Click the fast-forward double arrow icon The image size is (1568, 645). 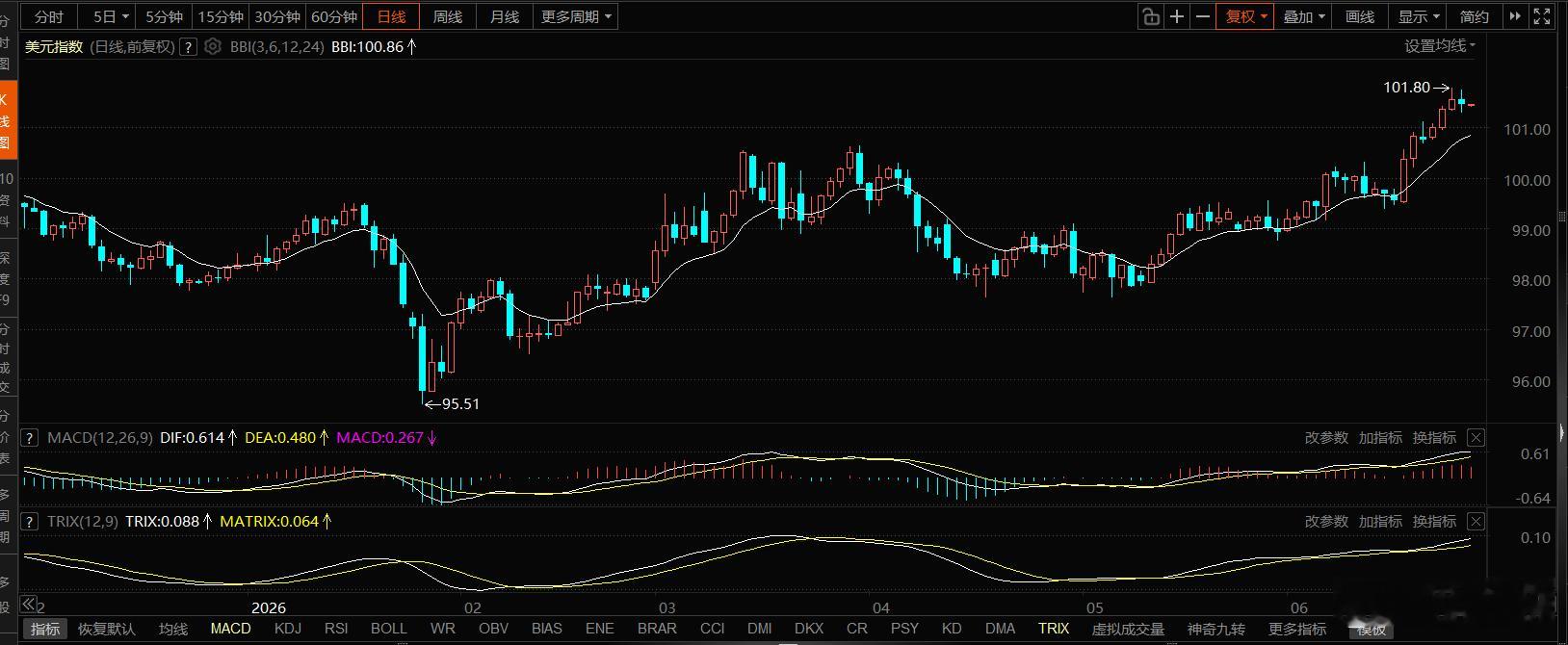(1516, 16)
